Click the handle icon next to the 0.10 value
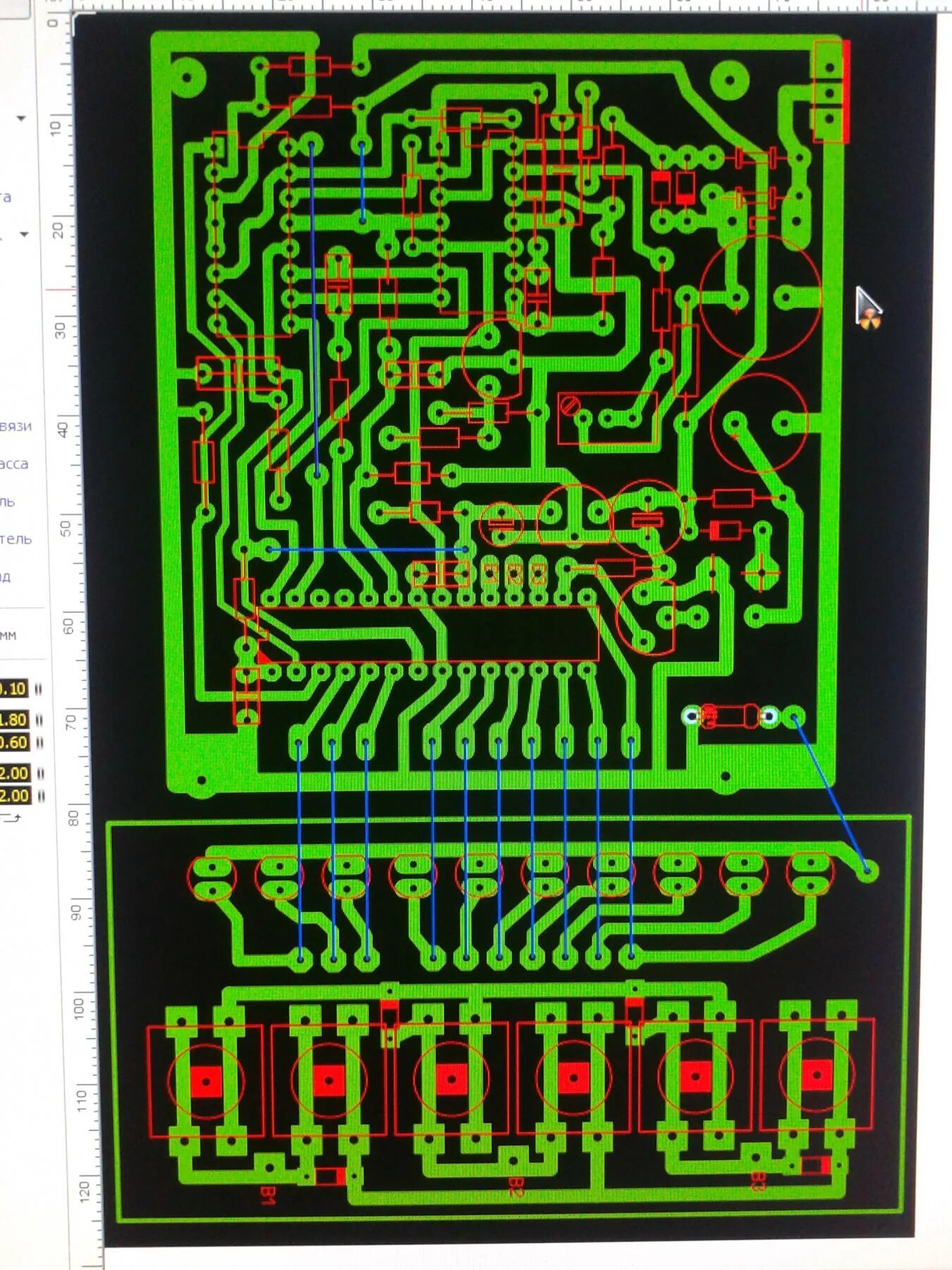This screenshot has width=952, height=1270. (x=39, y=689)
